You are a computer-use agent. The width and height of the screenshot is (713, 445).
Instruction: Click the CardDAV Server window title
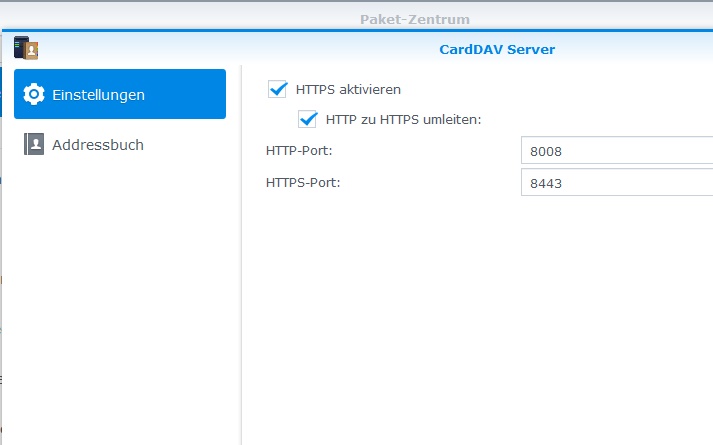(497, 49)
